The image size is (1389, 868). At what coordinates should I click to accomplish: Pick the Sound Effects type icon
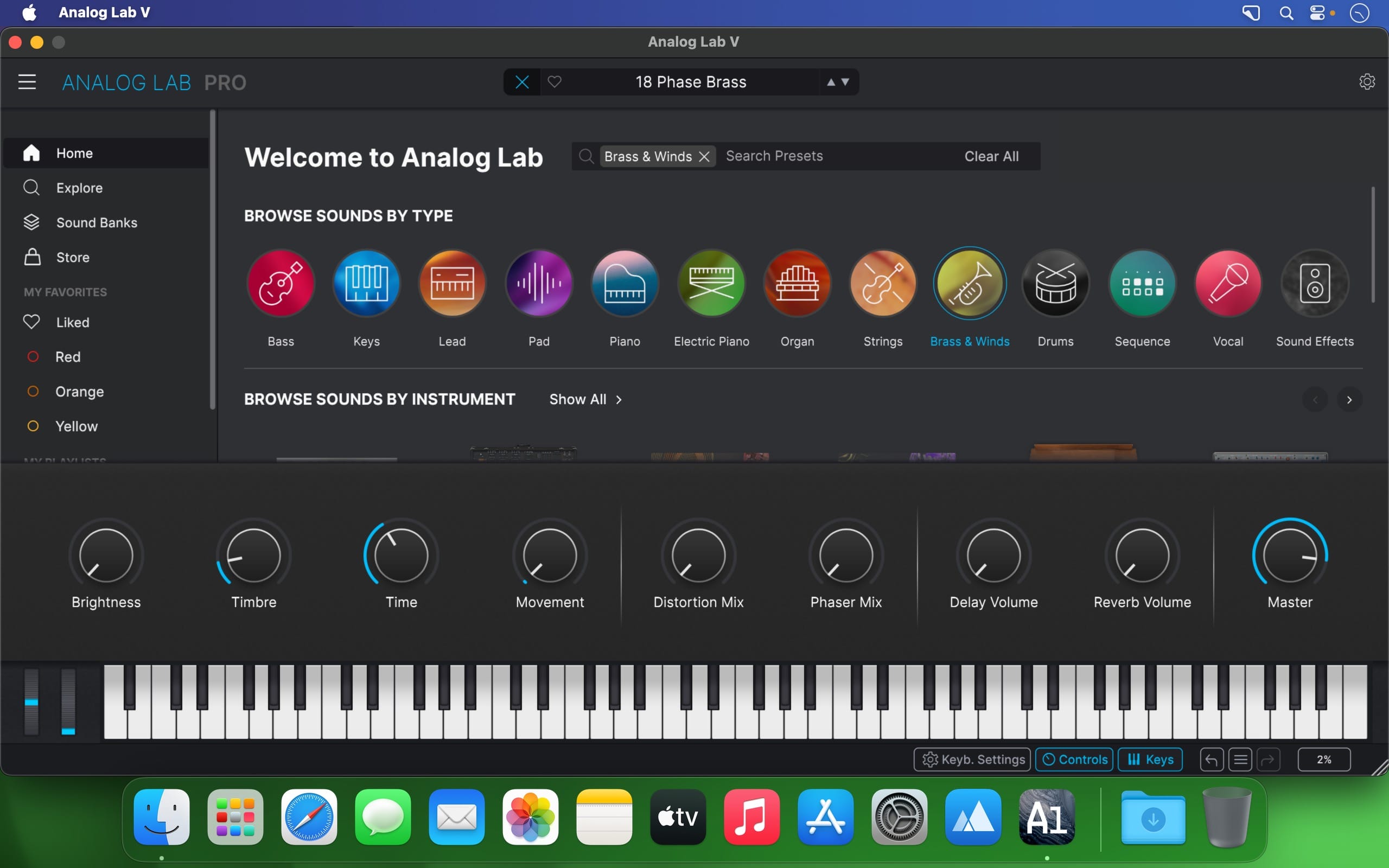1315,283
